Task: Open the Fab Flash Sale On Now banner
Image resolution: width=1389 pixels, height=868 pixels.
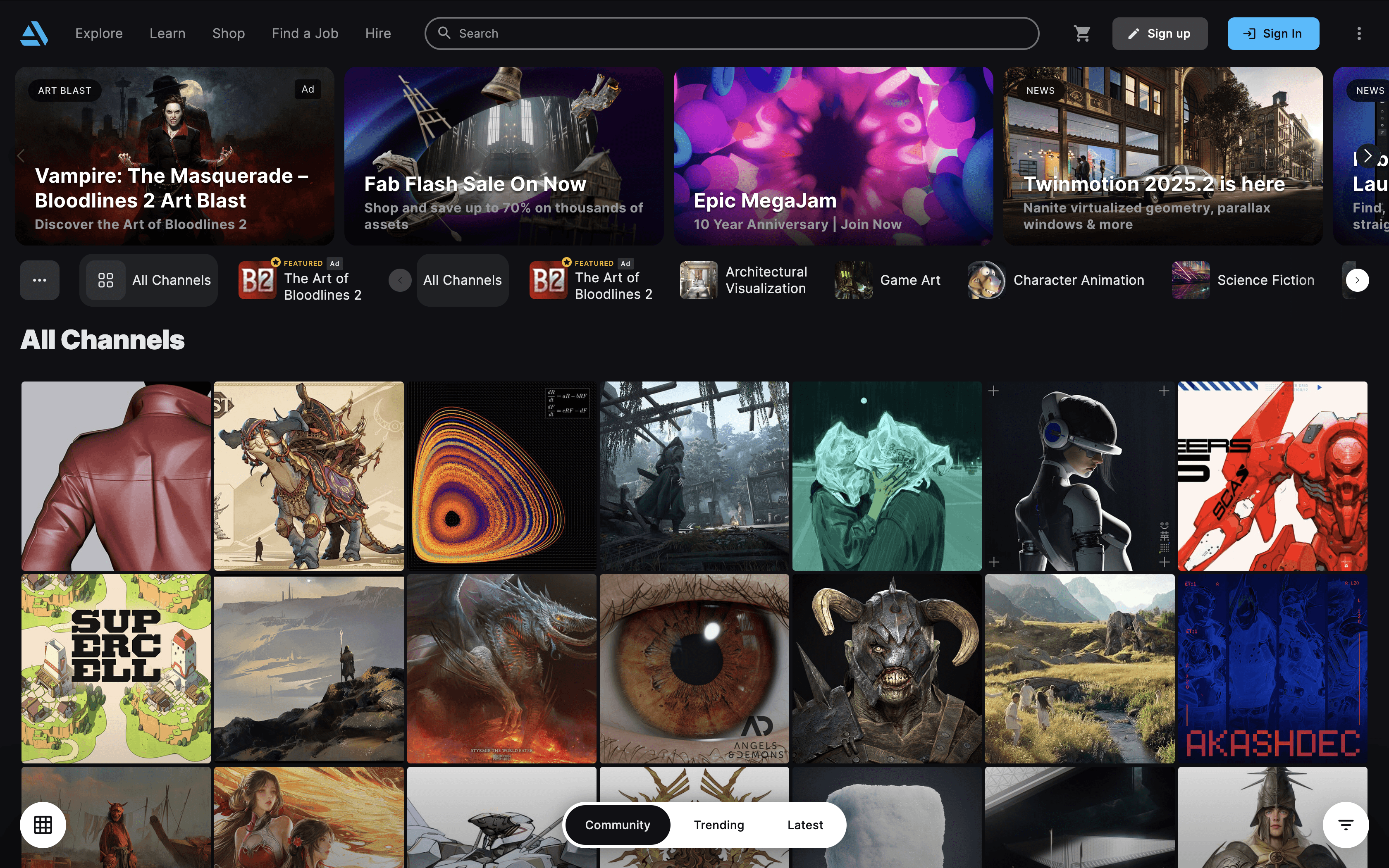Action: 504,156
